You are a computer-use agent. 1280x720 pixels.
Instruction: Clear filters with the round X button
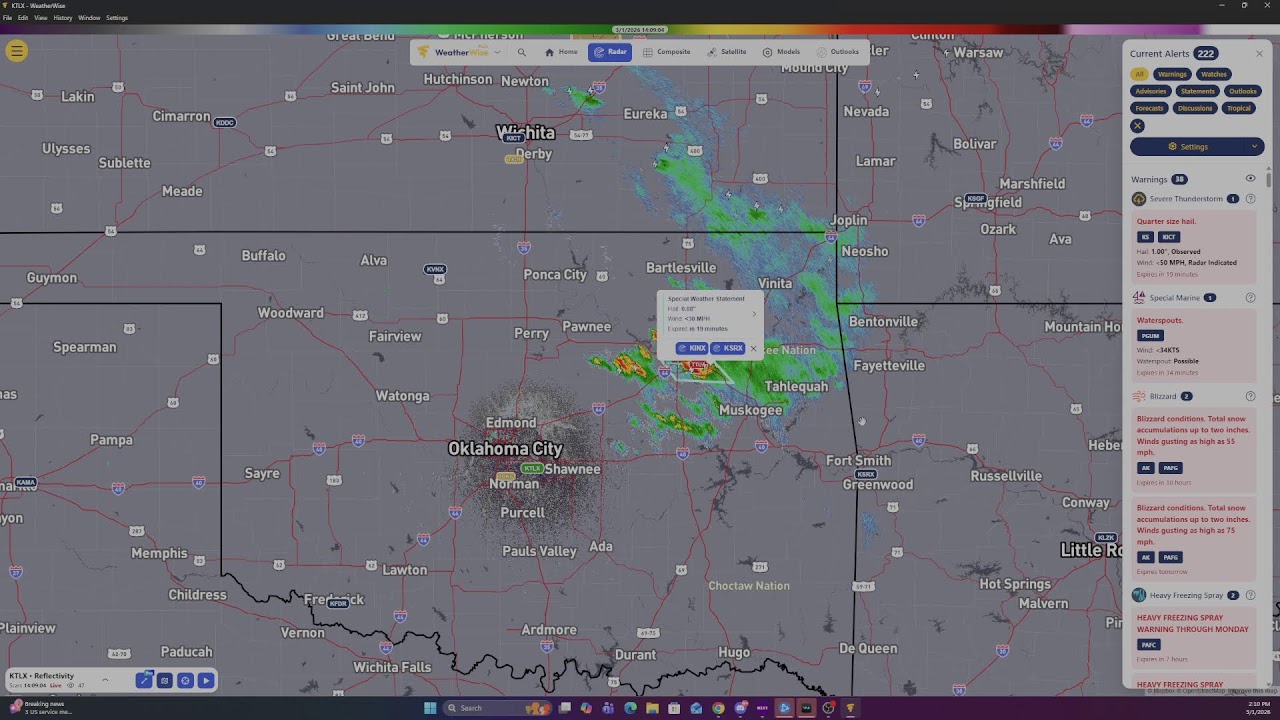[1137, 126]
